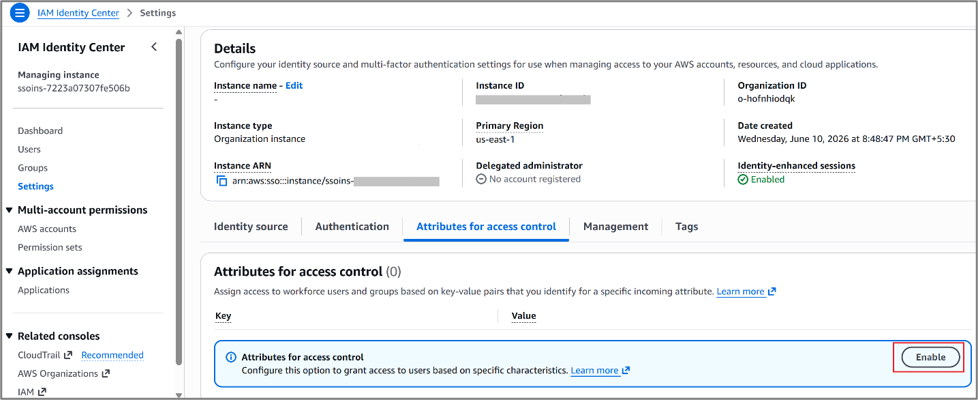This screenshot has height=400, width=978.
Task: Open CloudTrail console link
Action: (x=39, y=355)
